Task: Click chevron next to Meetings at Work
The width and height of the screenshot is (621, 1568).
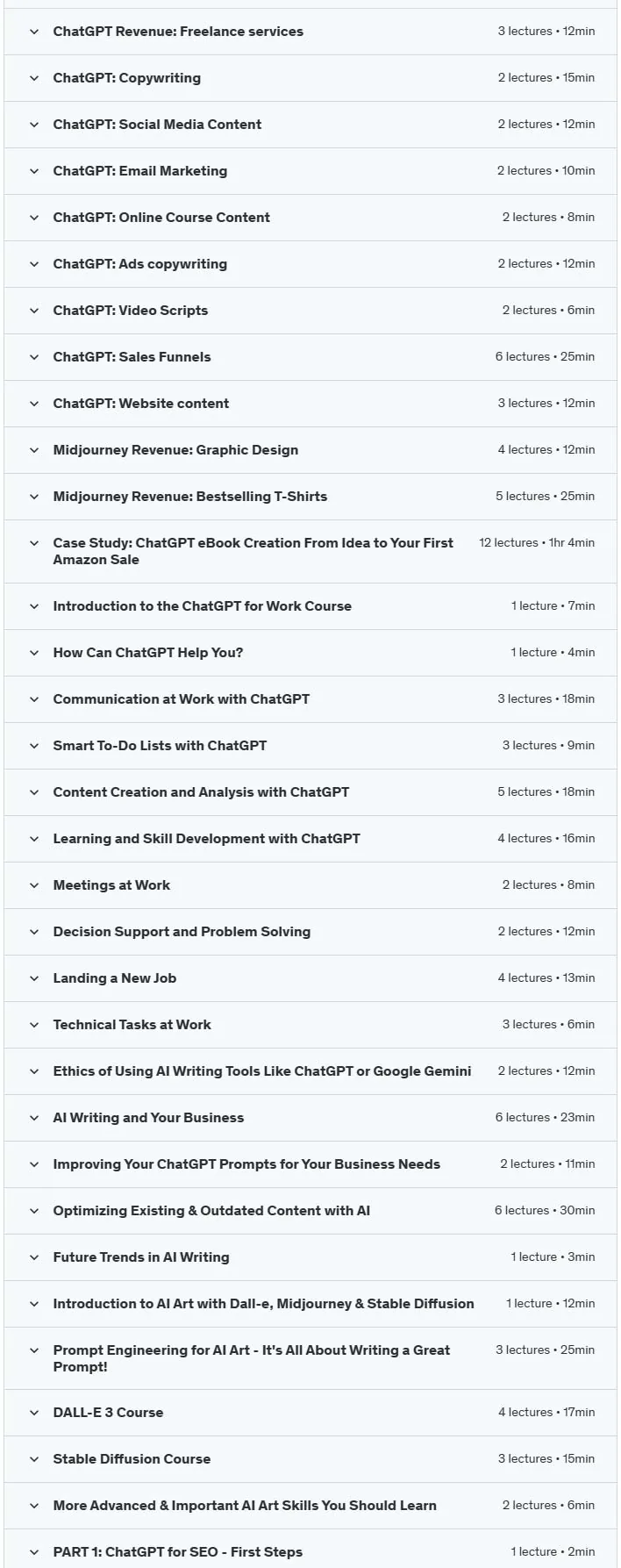Action: [34, 885]
